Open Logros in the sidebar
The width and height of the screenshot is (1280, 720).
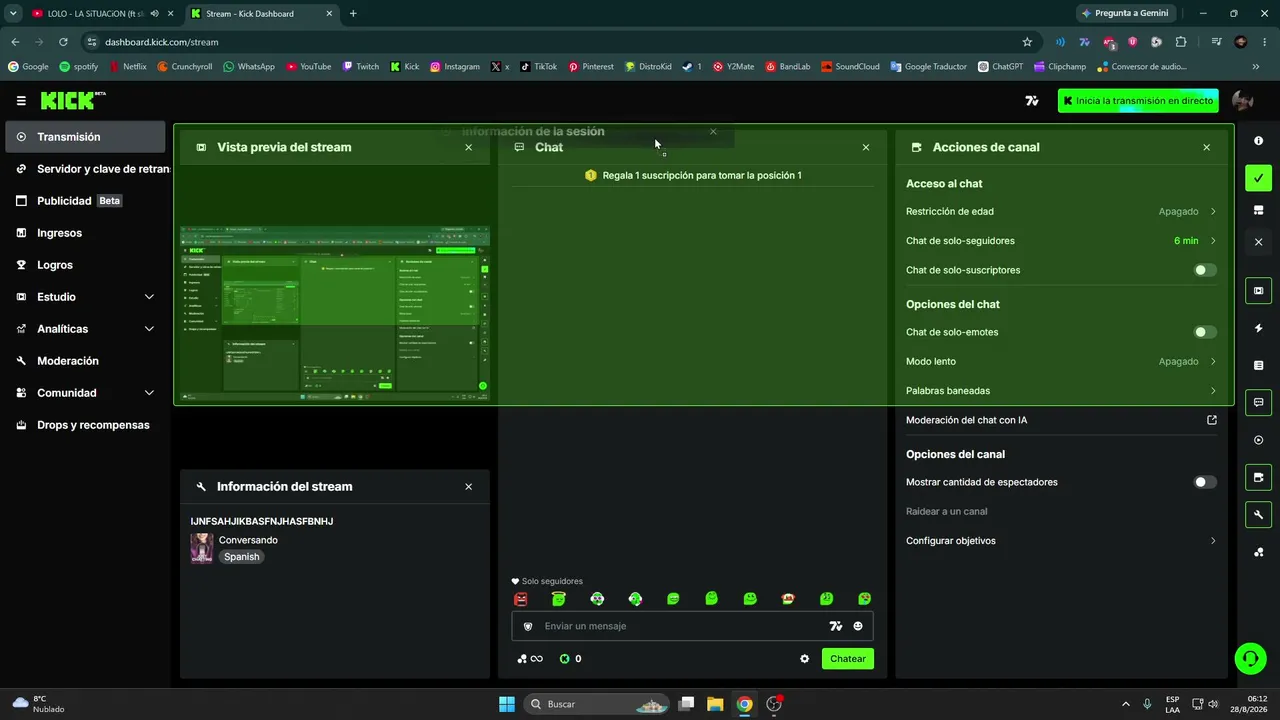(85, 265)
